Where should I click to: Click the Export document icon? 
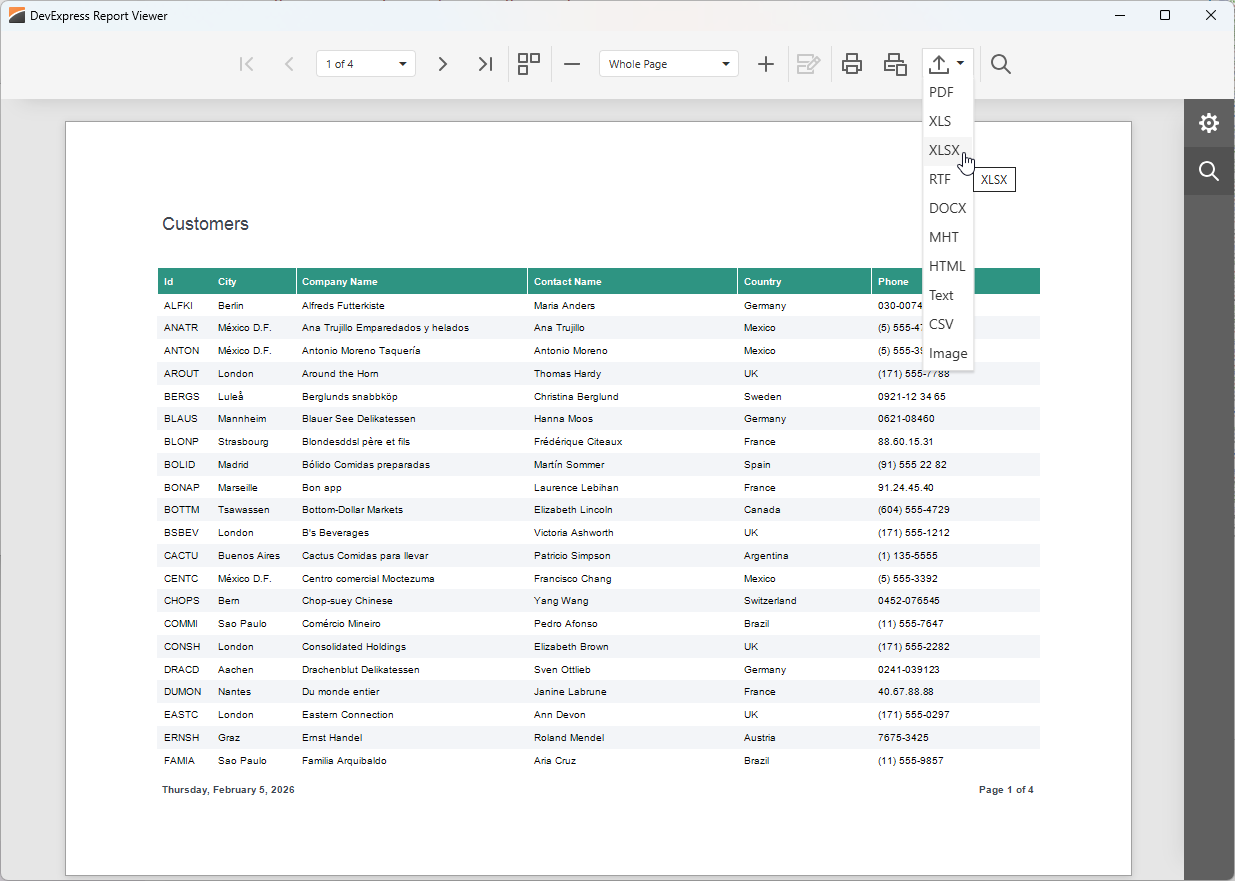click(941, 63)
